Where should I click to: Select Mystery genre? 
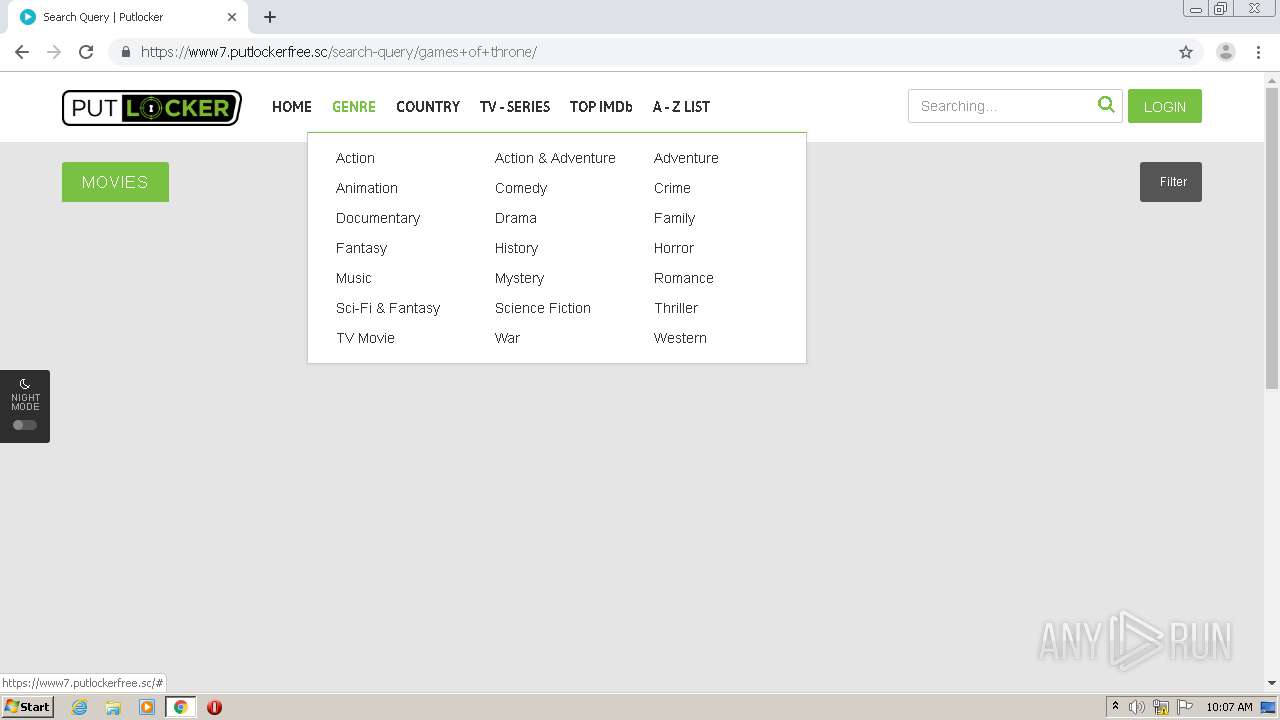(519, 278)
